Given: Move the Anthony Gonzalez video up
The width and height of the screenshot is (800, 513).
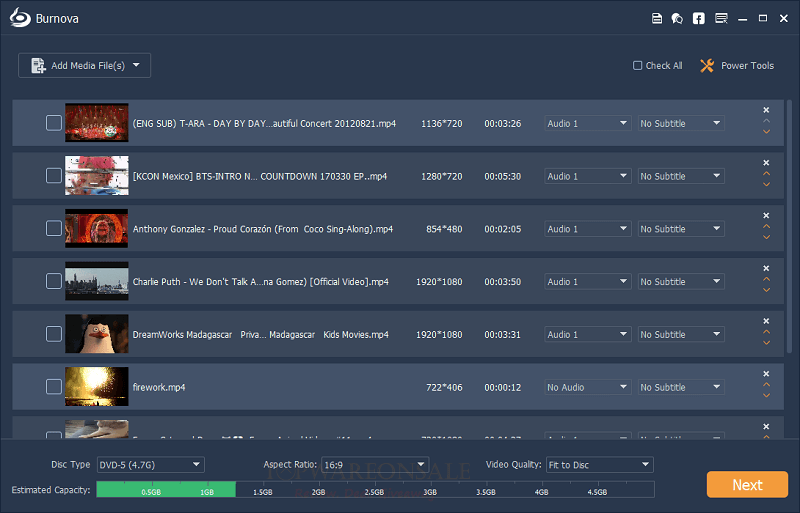Looking at the screenshot, I should [x=766, y=226].
